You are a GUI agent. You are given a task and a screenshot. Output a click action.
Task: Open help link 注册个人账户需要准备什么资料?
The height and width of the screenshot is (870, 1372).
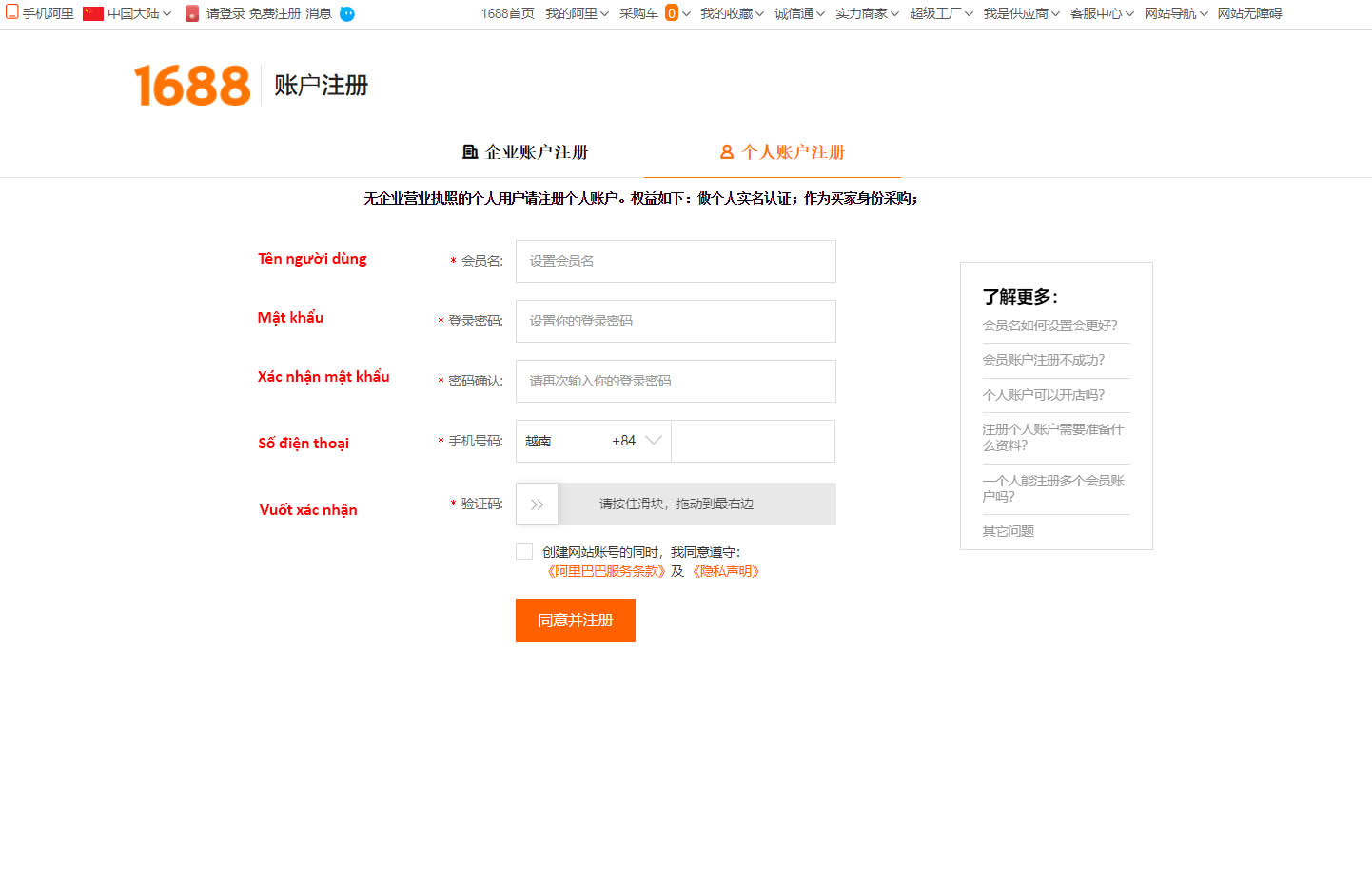coord(1053,438)
